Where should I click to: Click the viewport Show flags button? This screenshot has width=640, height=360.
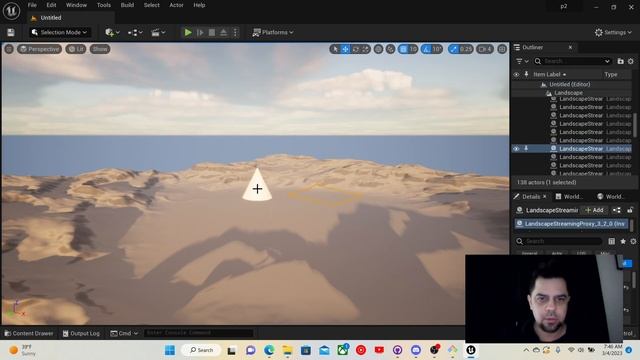pos(100,49)
